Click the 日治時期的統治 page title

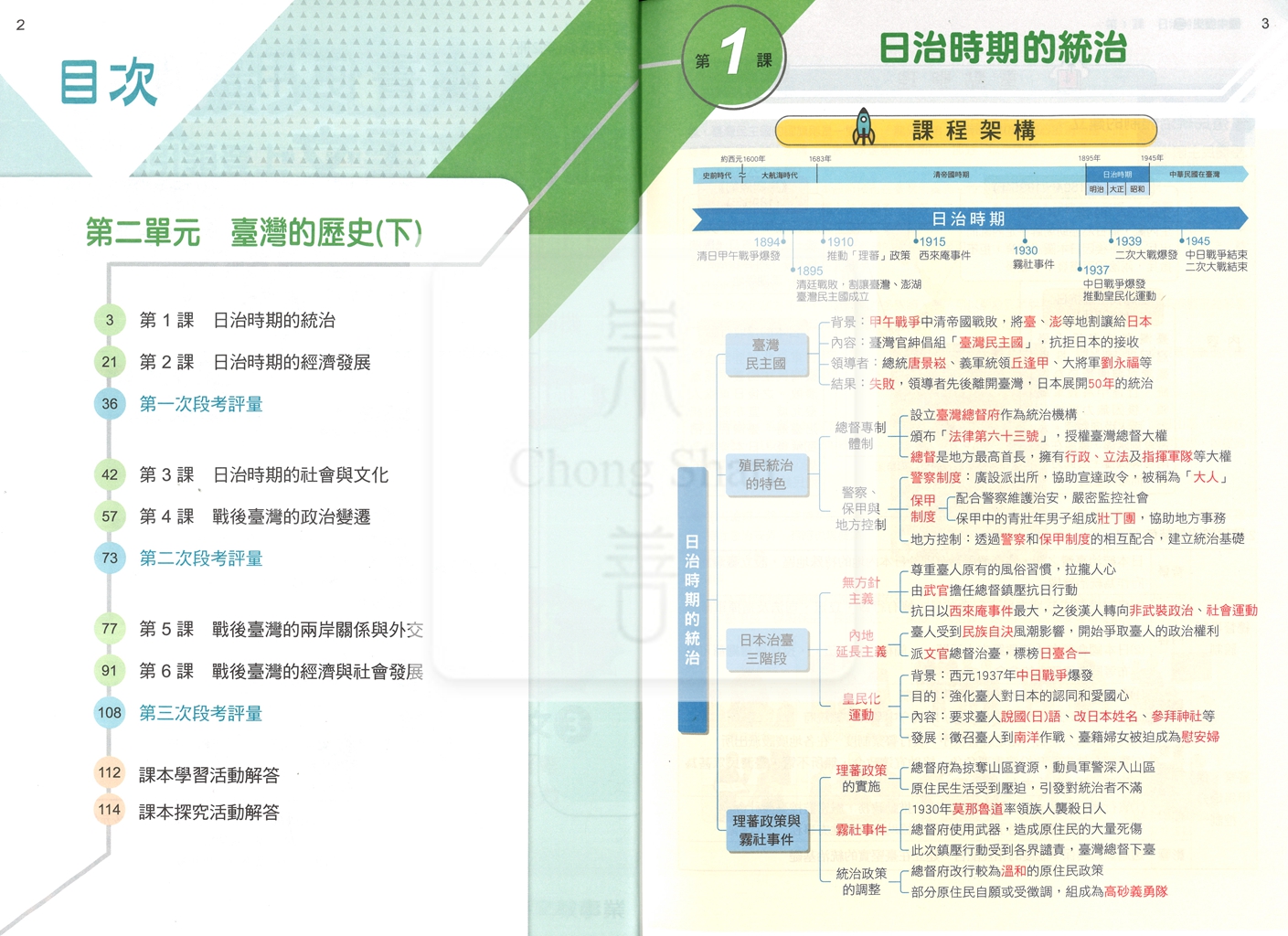click(1003, 48)
